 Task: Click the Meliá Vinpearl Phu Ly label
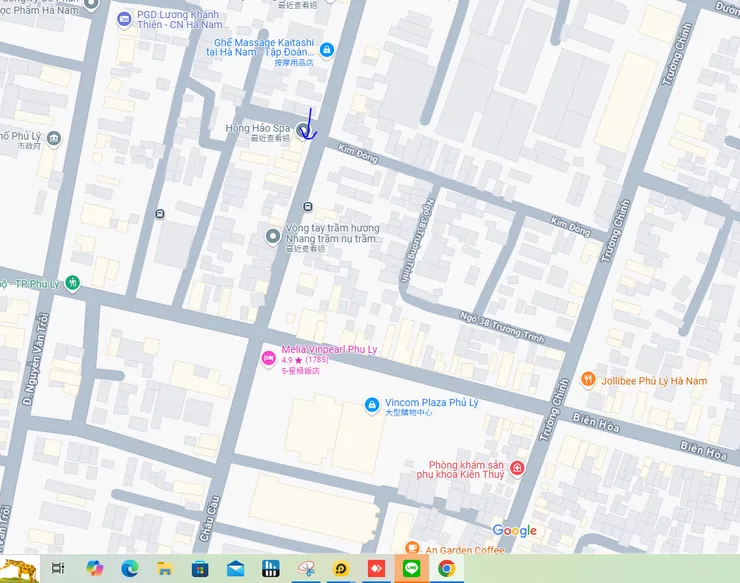pyautogui.click(x=329, y=349)
